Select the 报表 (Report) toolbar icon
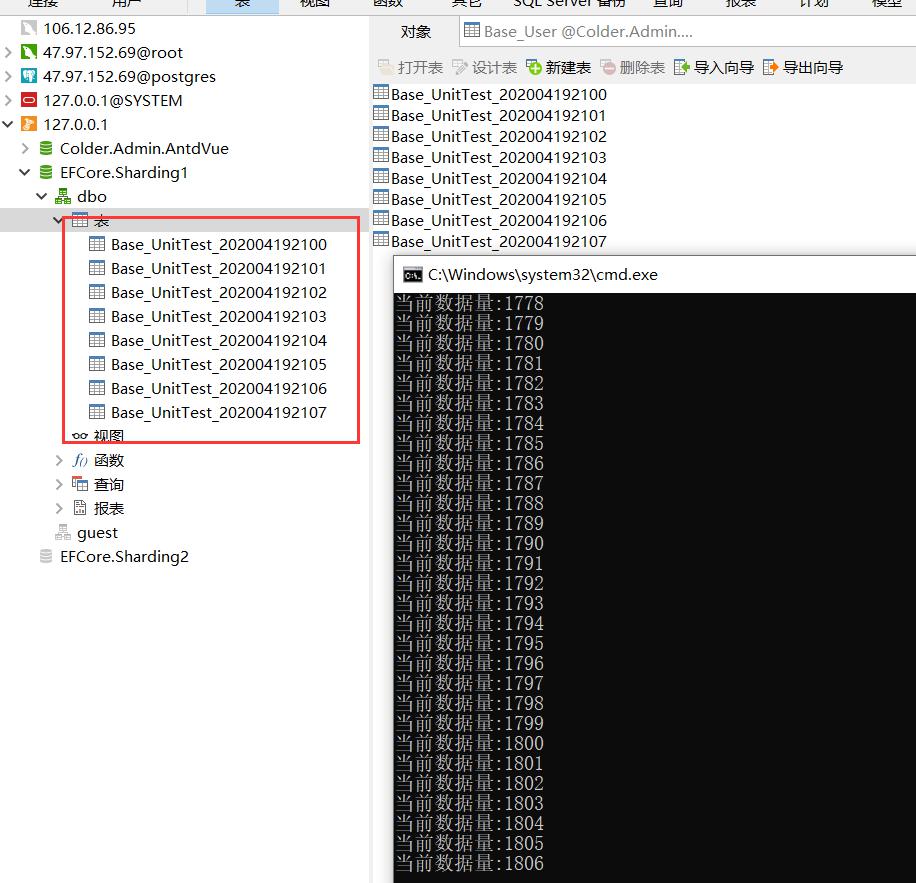916x883 pixels. tap(740, 4)
